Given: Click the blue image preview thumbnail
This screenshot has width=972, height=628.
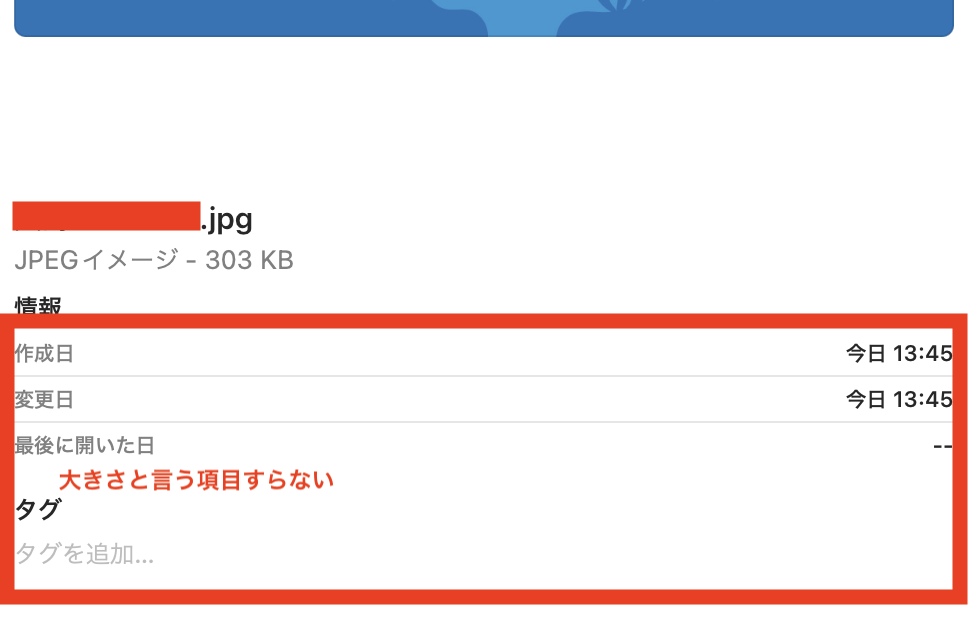Looking at the screenshot, I should pos(484,18).
